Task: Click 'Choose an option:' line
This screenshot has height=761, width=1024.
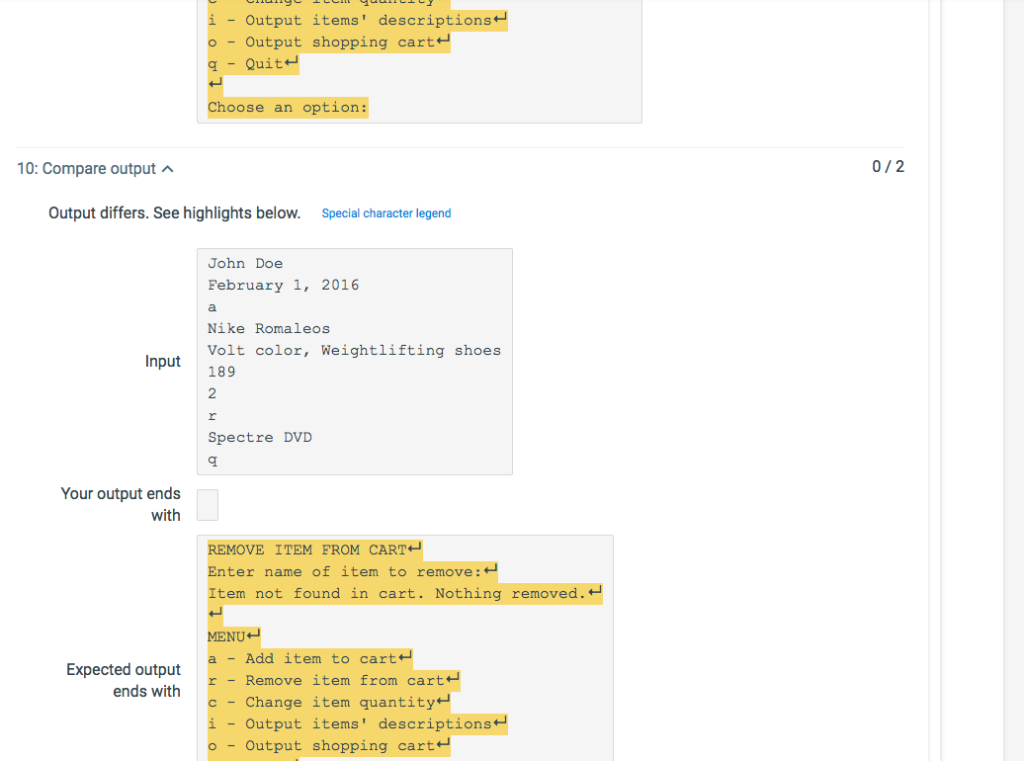Action: point(288,107)
